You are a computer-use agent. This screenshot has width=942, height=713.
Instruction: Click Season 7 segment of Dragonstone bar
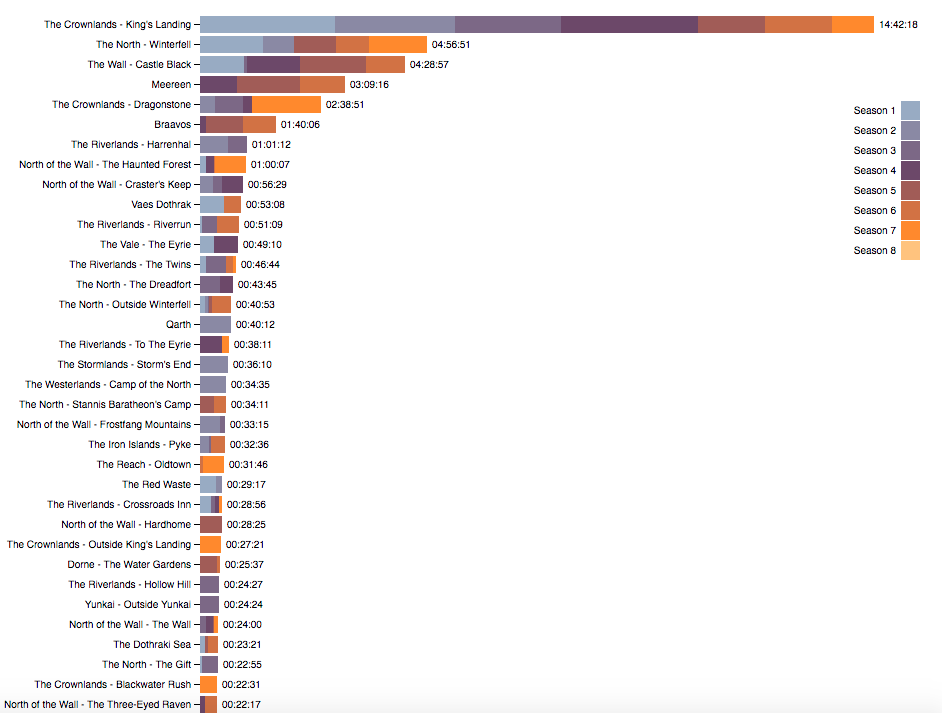[286, 105]
